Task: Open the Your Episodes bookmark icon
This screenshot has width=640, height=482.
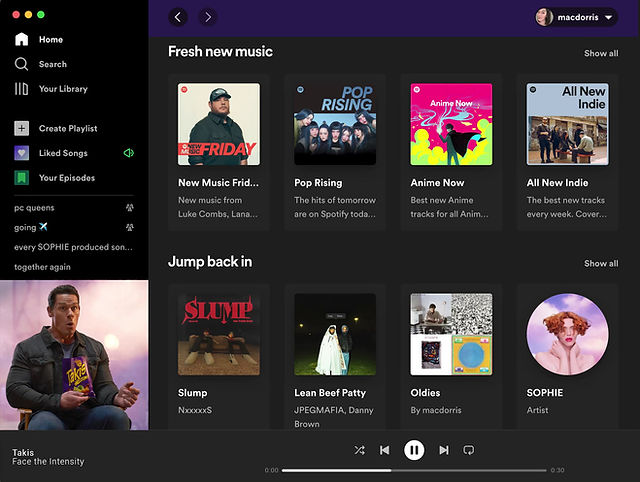Action: [x=22, y=178]
